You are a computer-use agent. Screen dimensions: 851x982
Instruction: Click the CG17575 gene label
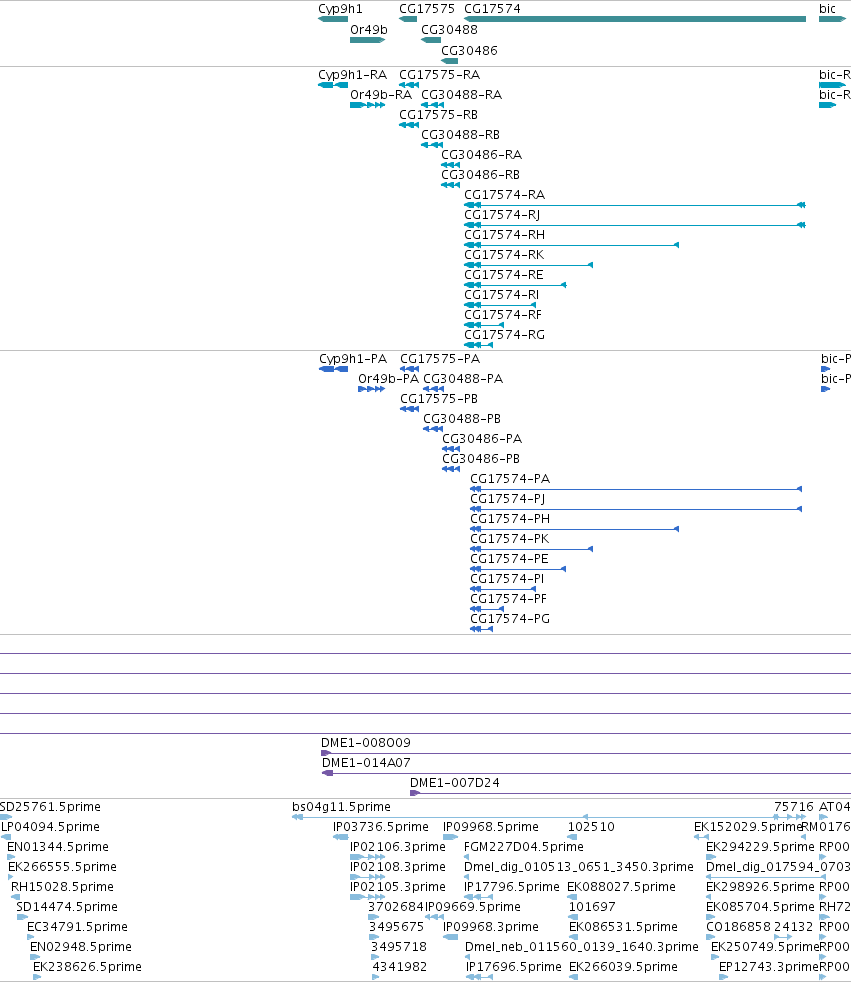pyautogui.click(x=427, y=9)
